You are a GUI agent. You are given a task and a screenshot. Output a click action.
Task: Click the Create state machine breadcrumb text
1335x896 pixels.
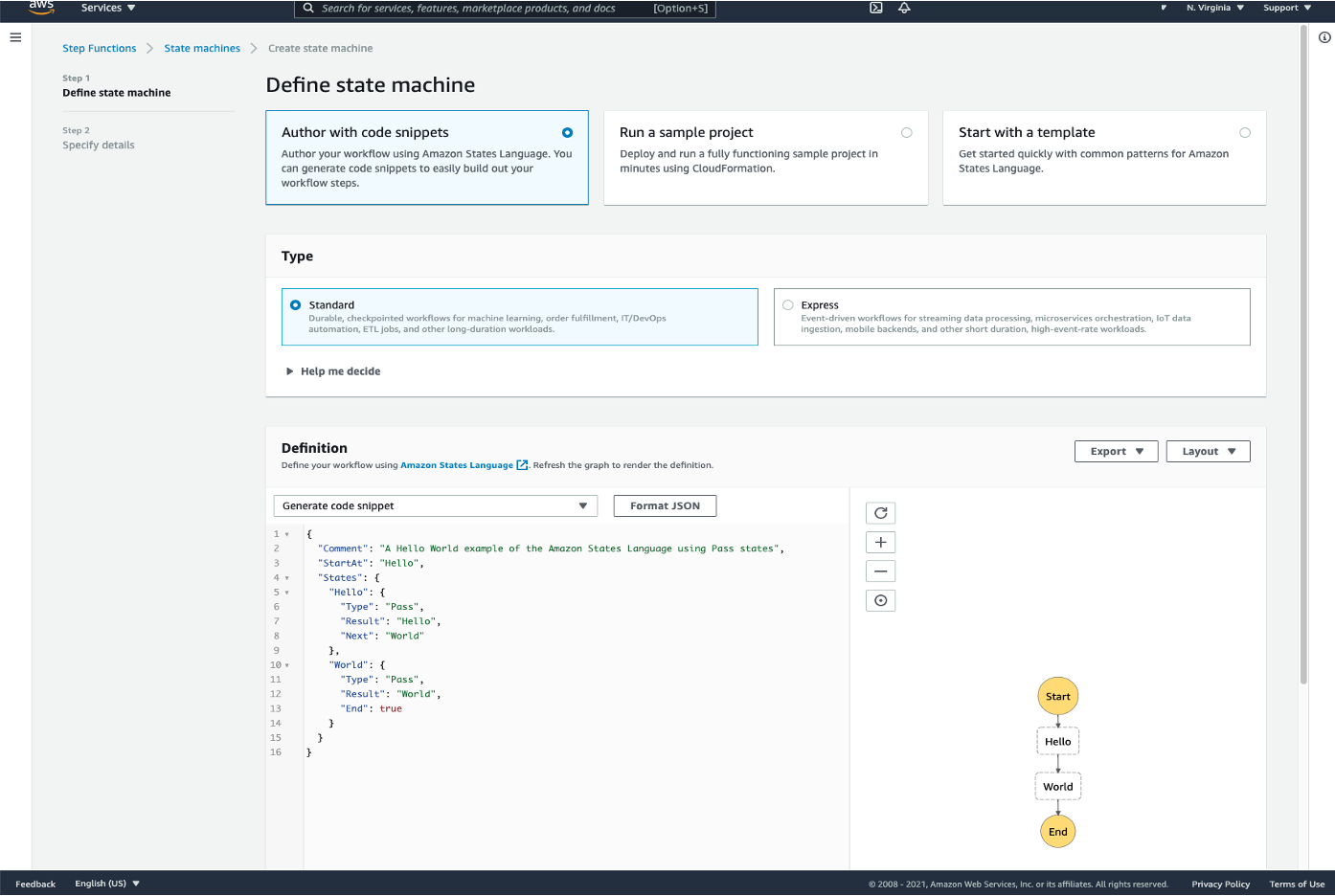[321, 49]
